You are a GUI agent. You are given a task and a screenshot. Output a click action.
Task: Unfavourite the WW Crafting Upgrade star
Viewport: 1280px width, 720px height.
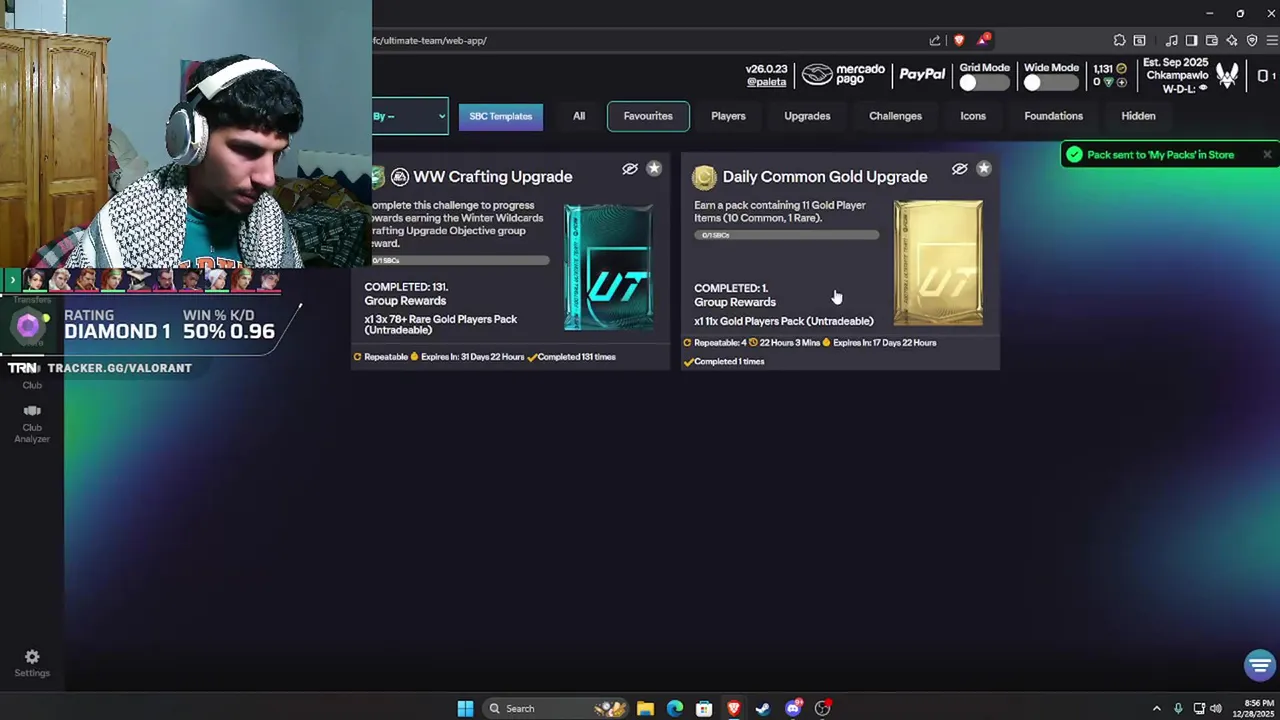[x=654, y=169]
